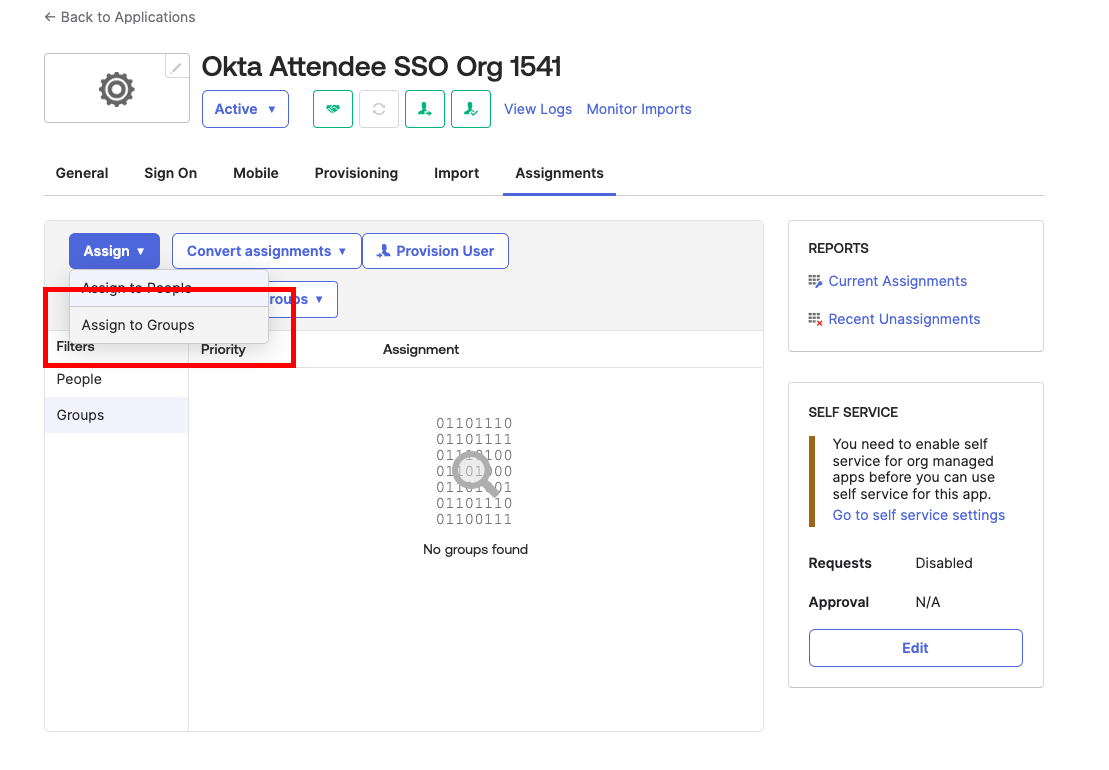The height and width of the screenshot is (770, 1109).
Task: Click the grey refresh application data icon
Action: (378, 109)
